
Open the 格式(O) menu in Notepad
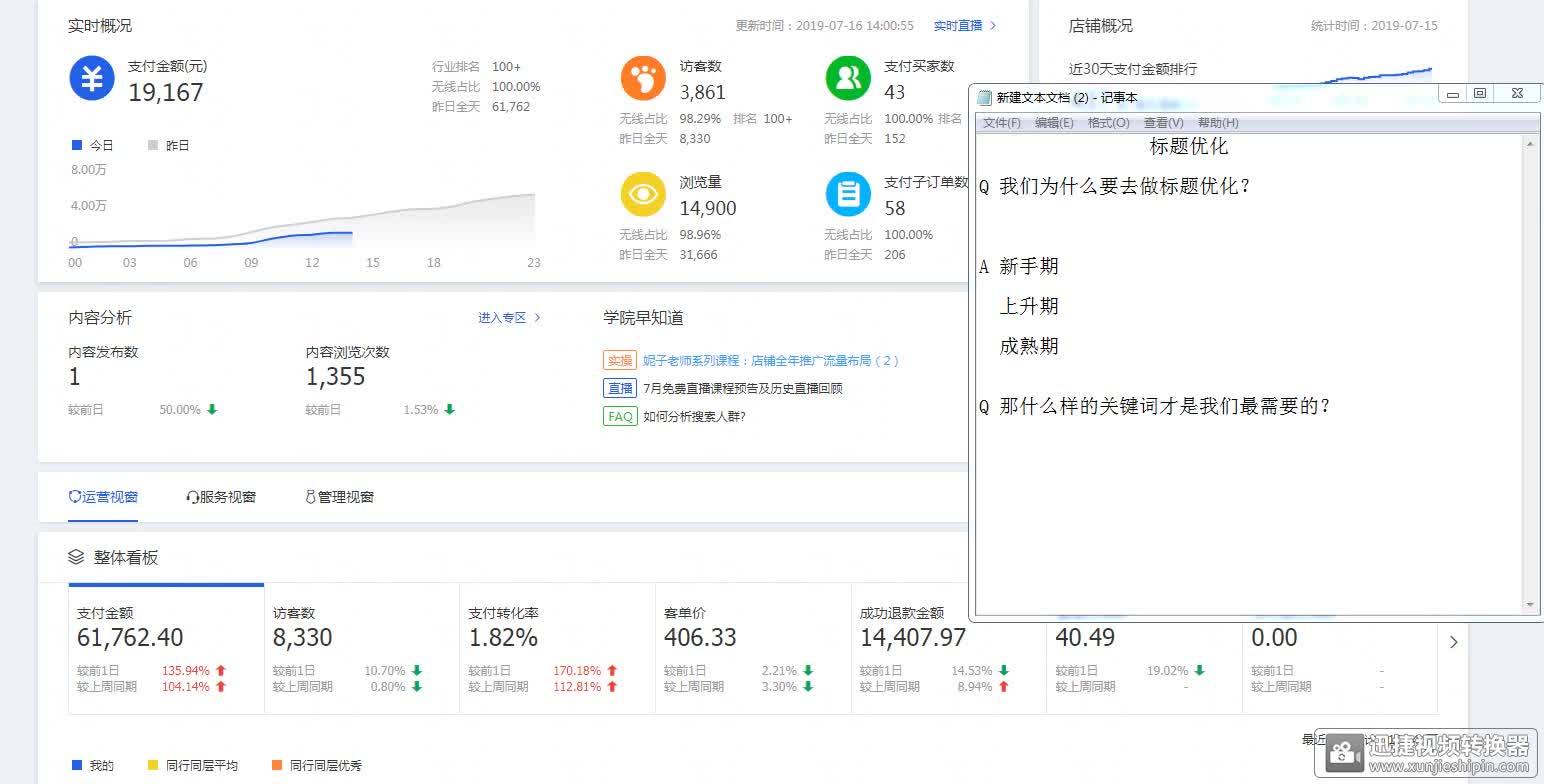tap(1108, 122)
